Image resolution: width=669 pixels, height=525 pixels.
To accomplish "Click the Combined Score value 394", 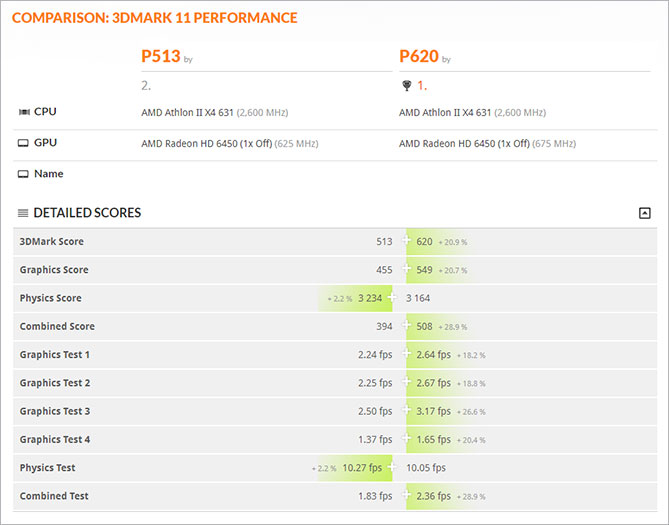I will point(384,327).
